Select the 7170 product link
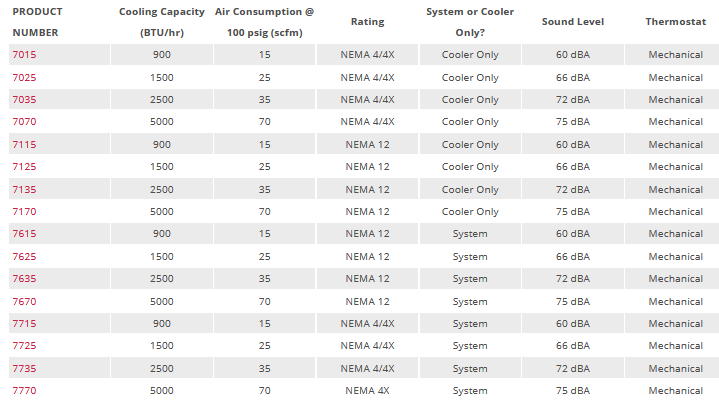 pyautogui.click(x=24, y=211)
